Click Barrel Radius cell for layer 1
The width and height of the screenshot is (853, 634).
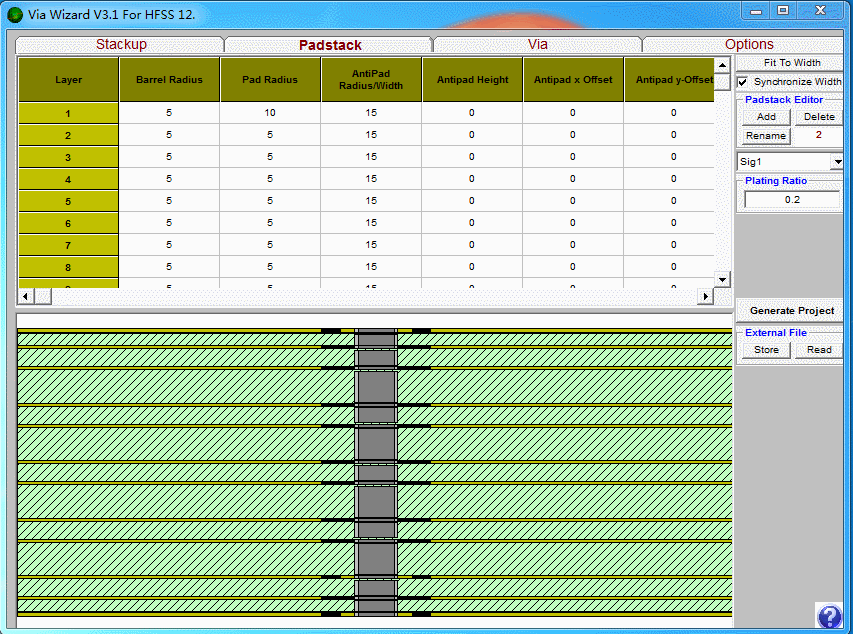coord(169,113)
